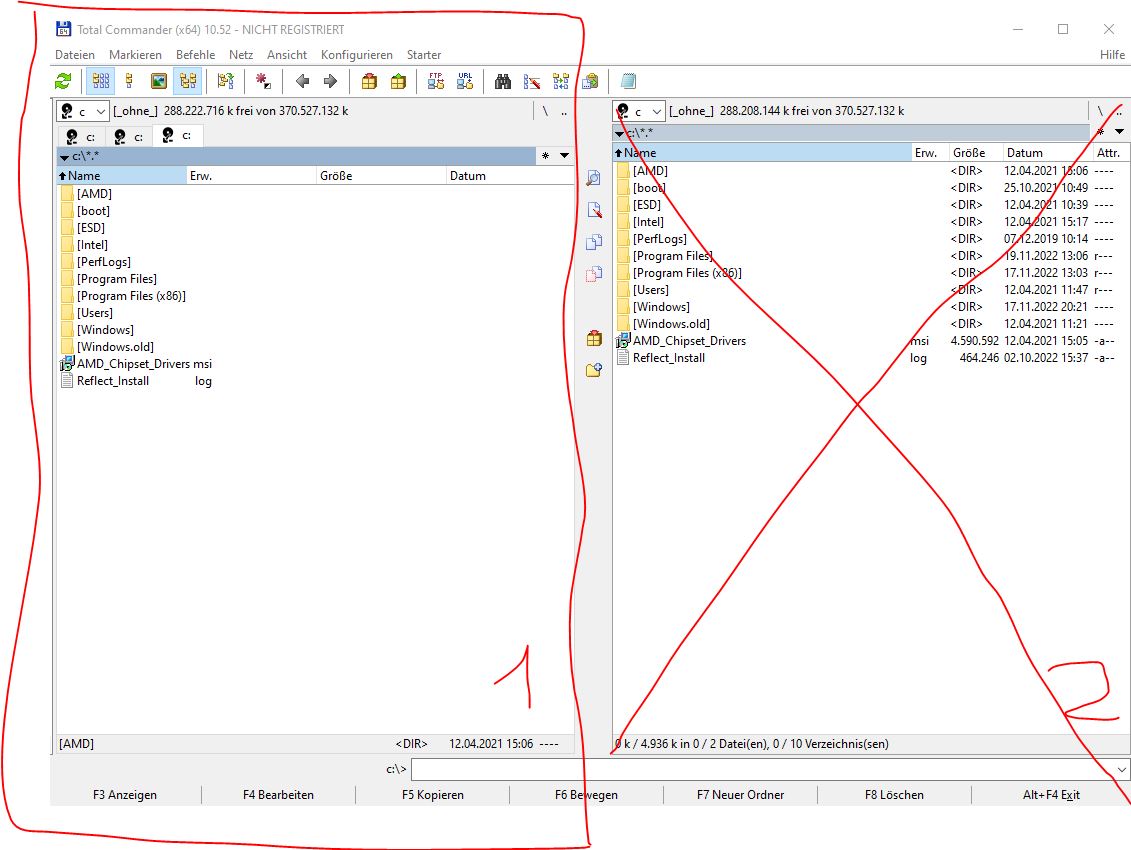1131x850 pixels.
Task: Open the Befehle menu
Action: pos(195,55)
